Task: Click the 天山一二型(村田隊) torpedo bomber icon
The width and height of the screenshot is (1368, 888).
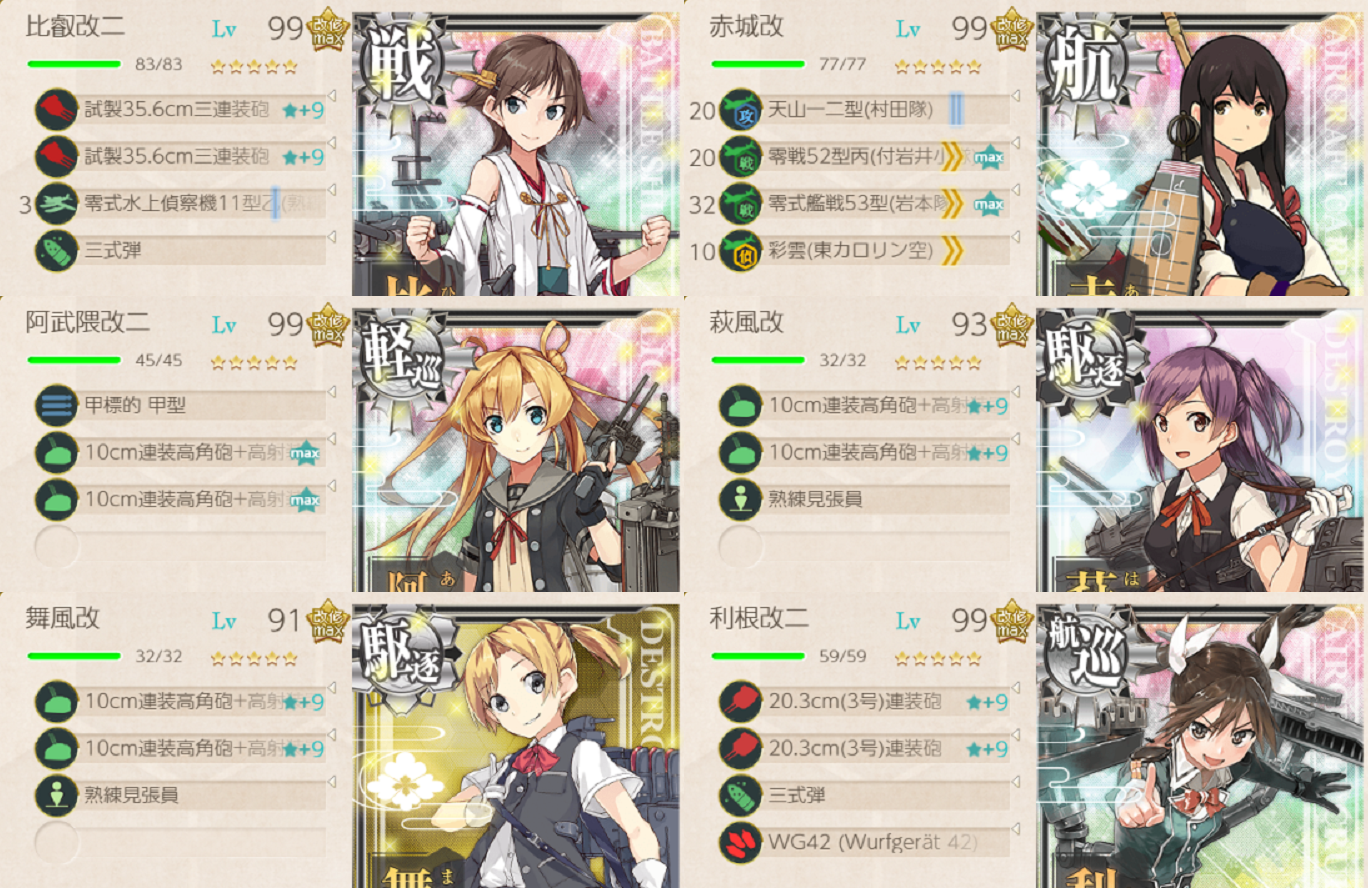Action: (740, 109)
